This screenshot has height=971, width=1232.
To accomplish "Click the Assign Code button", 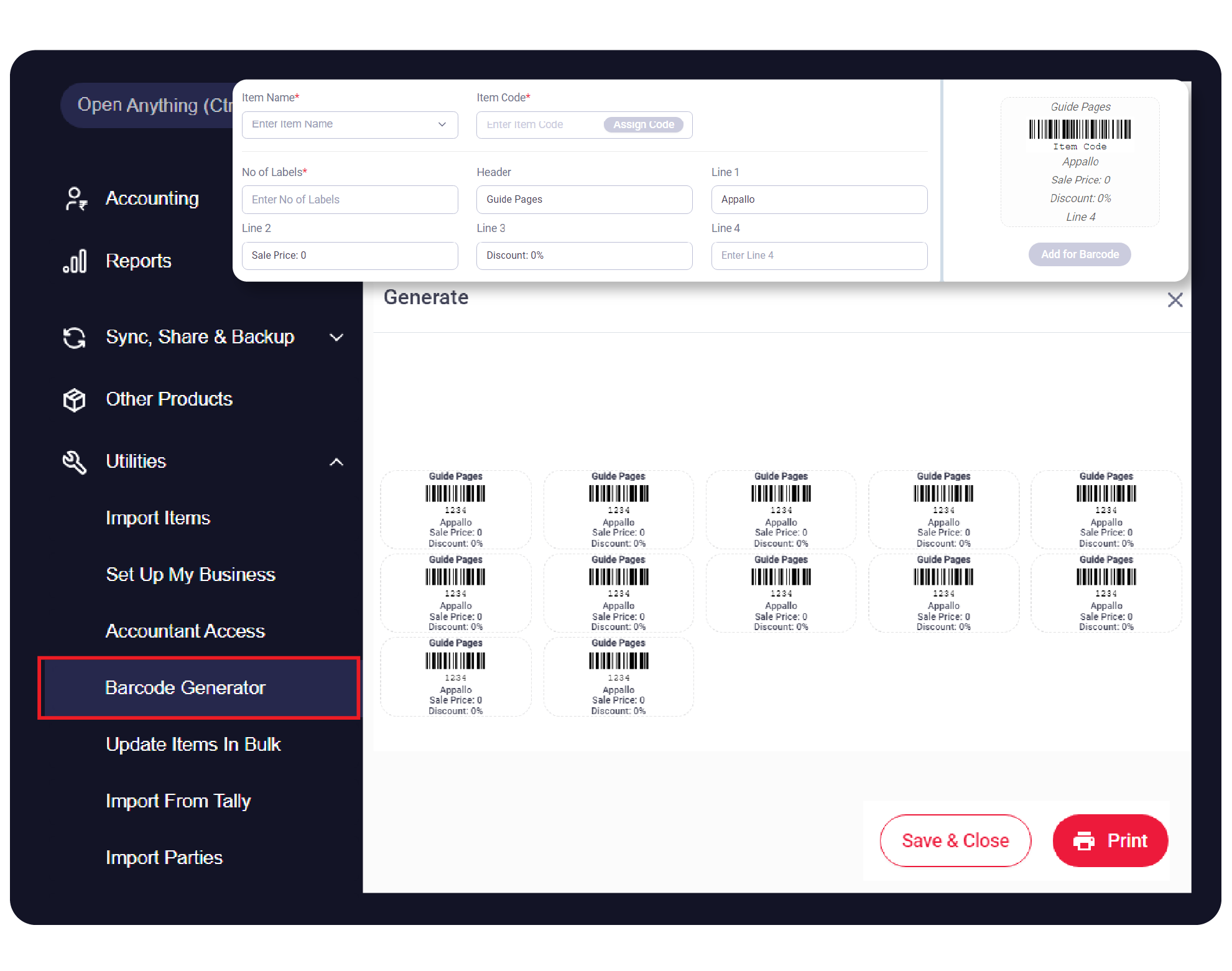I will pos(643,124).
